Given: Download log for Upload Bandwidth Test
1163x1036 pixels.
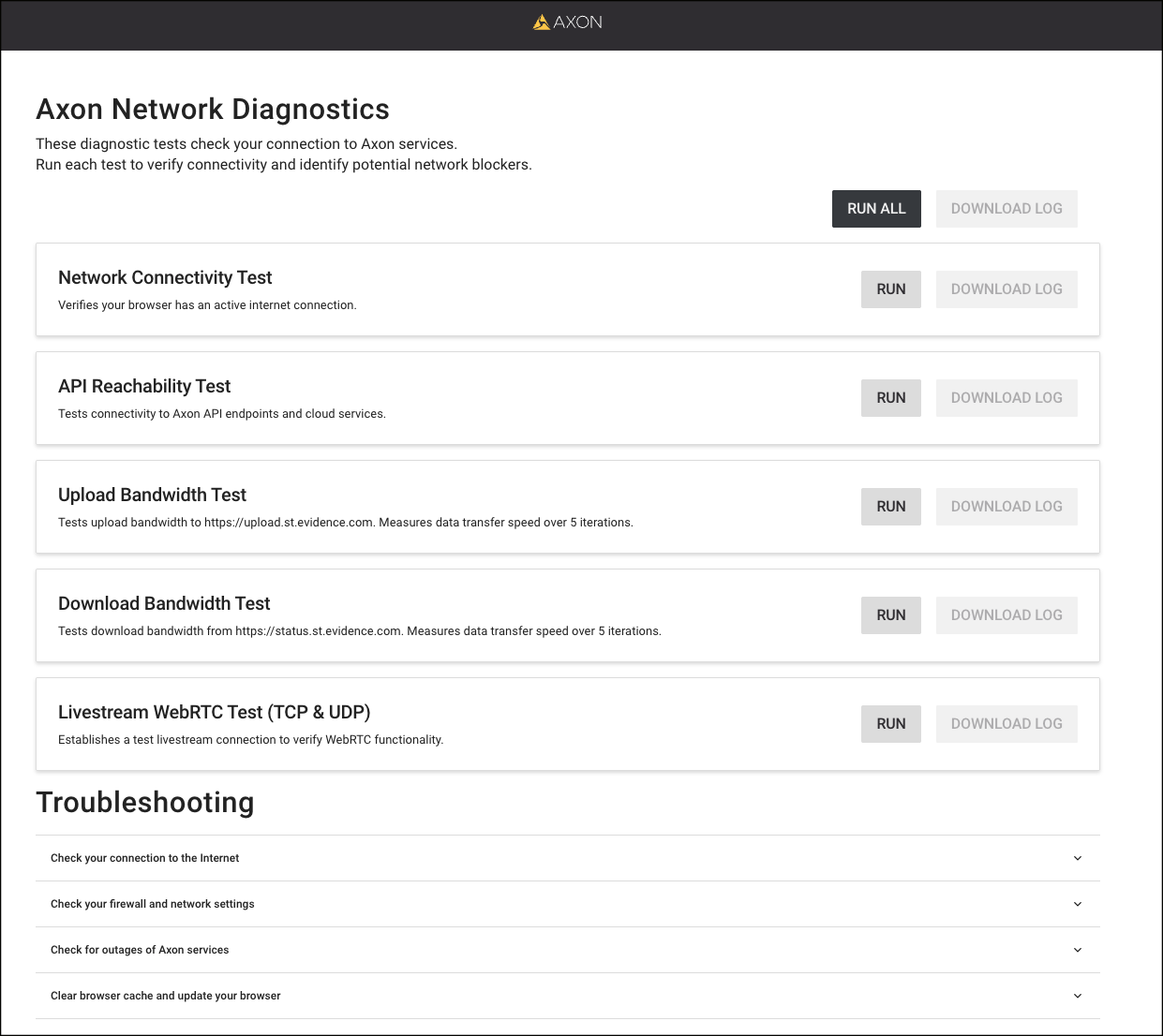Looking at the screenshot, I should pyautogui.click(x=1006, y=507).
